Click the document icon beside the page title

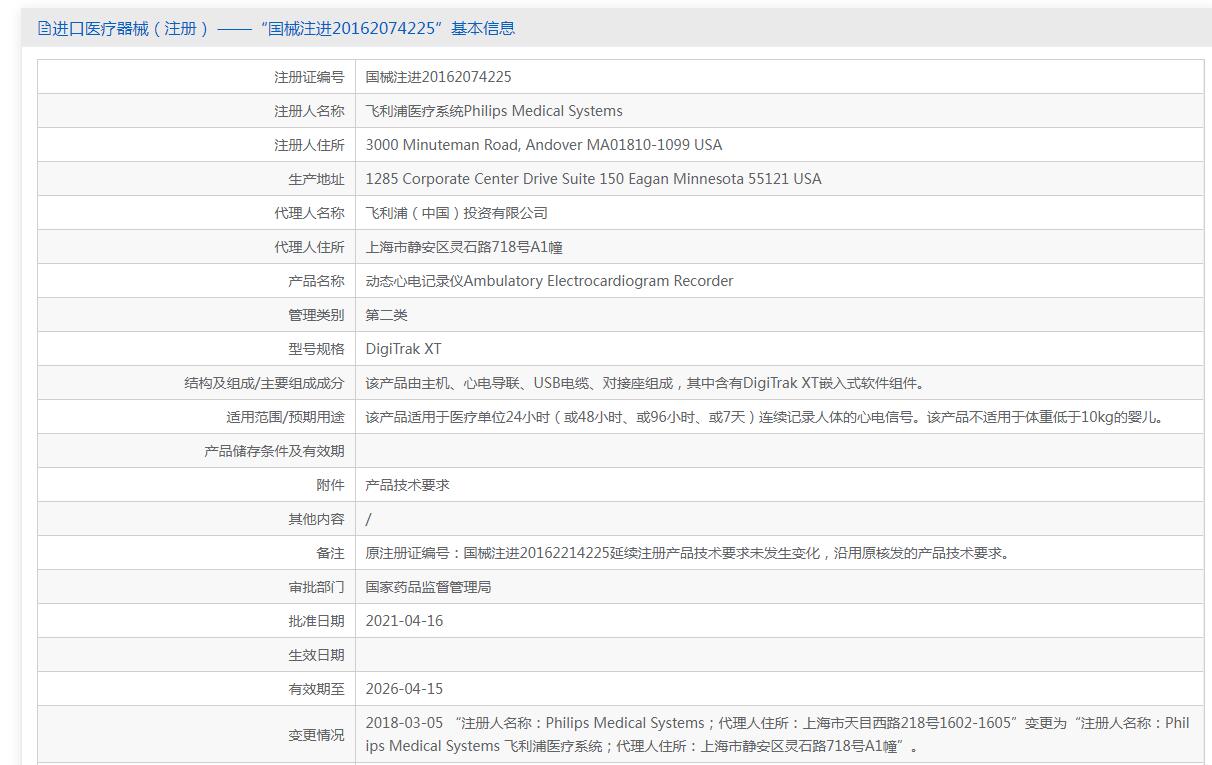pyautogui.click(x=44, y=28)
